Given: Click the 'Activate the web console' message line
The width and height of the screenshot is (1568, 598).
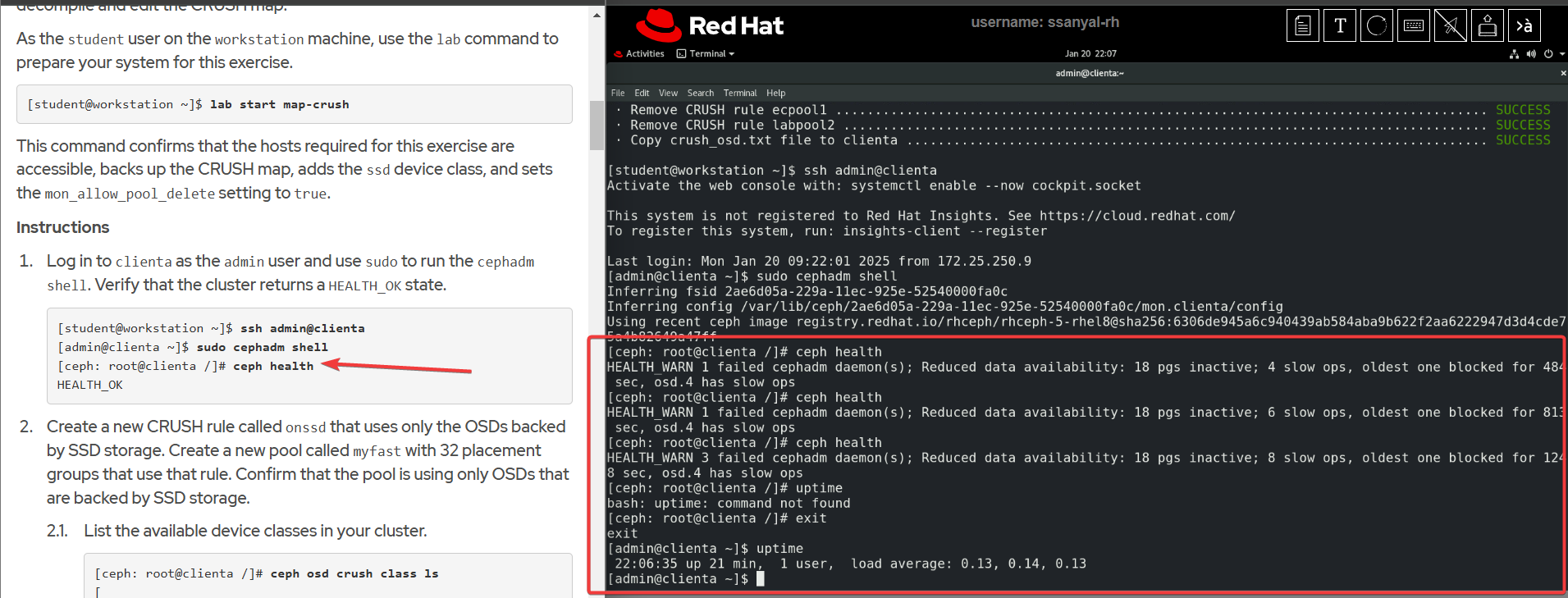Looking at the screenshot, I should click(x=874, y=185).
